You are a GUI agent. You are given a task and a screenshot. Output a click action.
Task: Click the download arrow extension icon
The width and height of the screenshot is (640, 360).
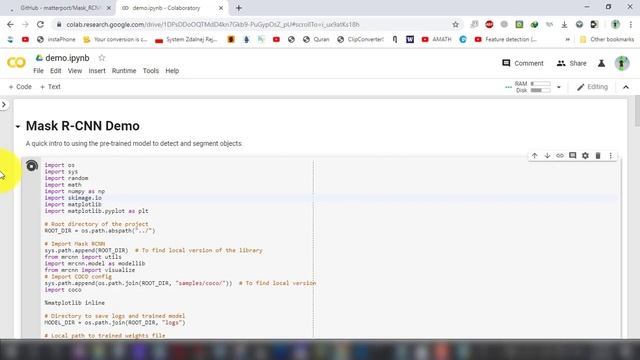click(x=564, y=24)
